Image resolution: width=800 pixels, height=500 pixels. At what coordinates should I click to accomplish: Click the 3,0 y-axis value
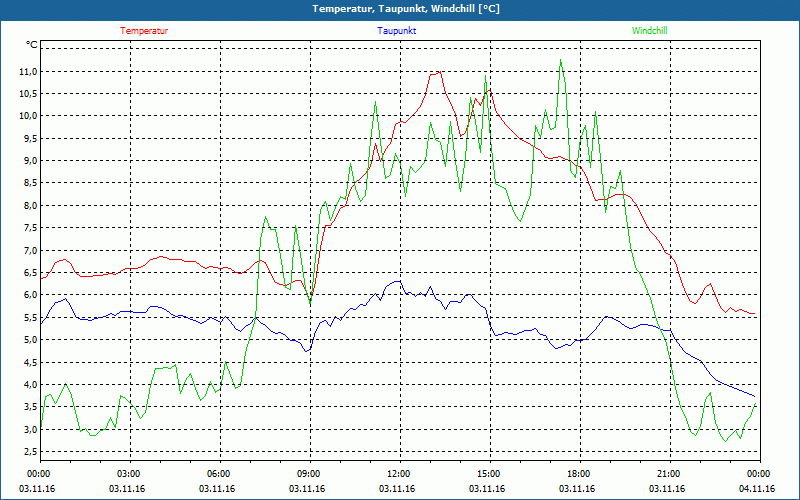click(x=29, y=430)
